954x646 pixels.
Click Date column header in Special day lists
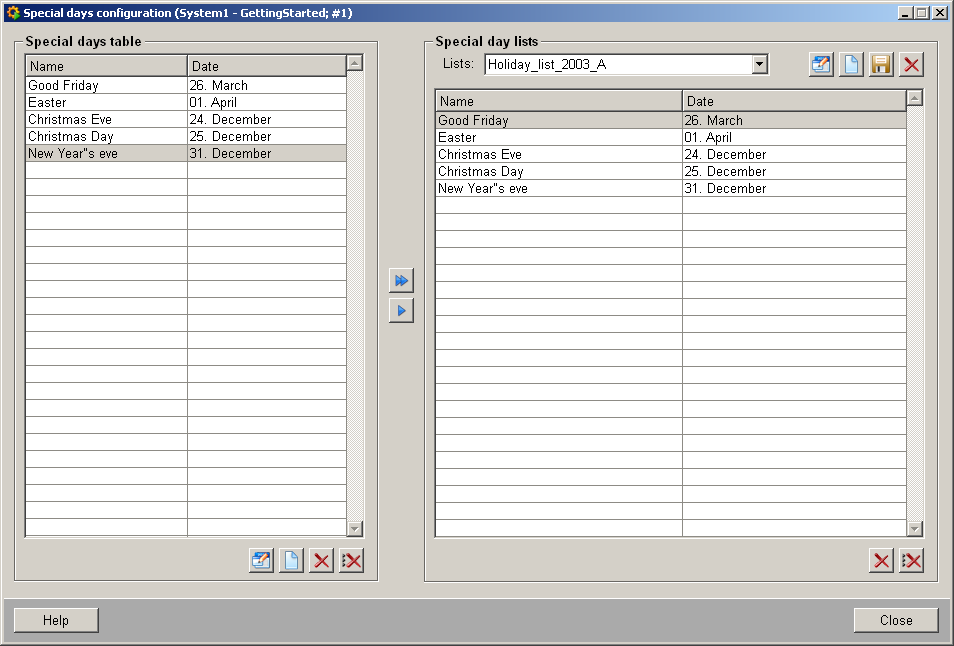pyautogui.click(x=794, y=101)
